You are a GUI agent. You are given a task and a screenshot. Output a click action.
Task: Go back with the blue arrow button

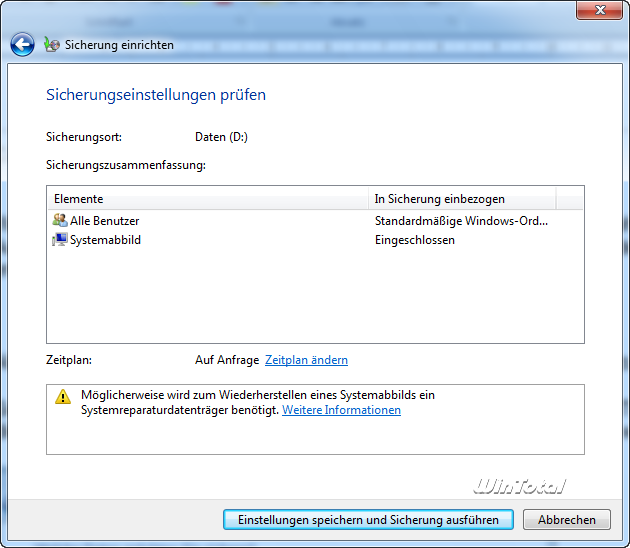pos(22,44)
